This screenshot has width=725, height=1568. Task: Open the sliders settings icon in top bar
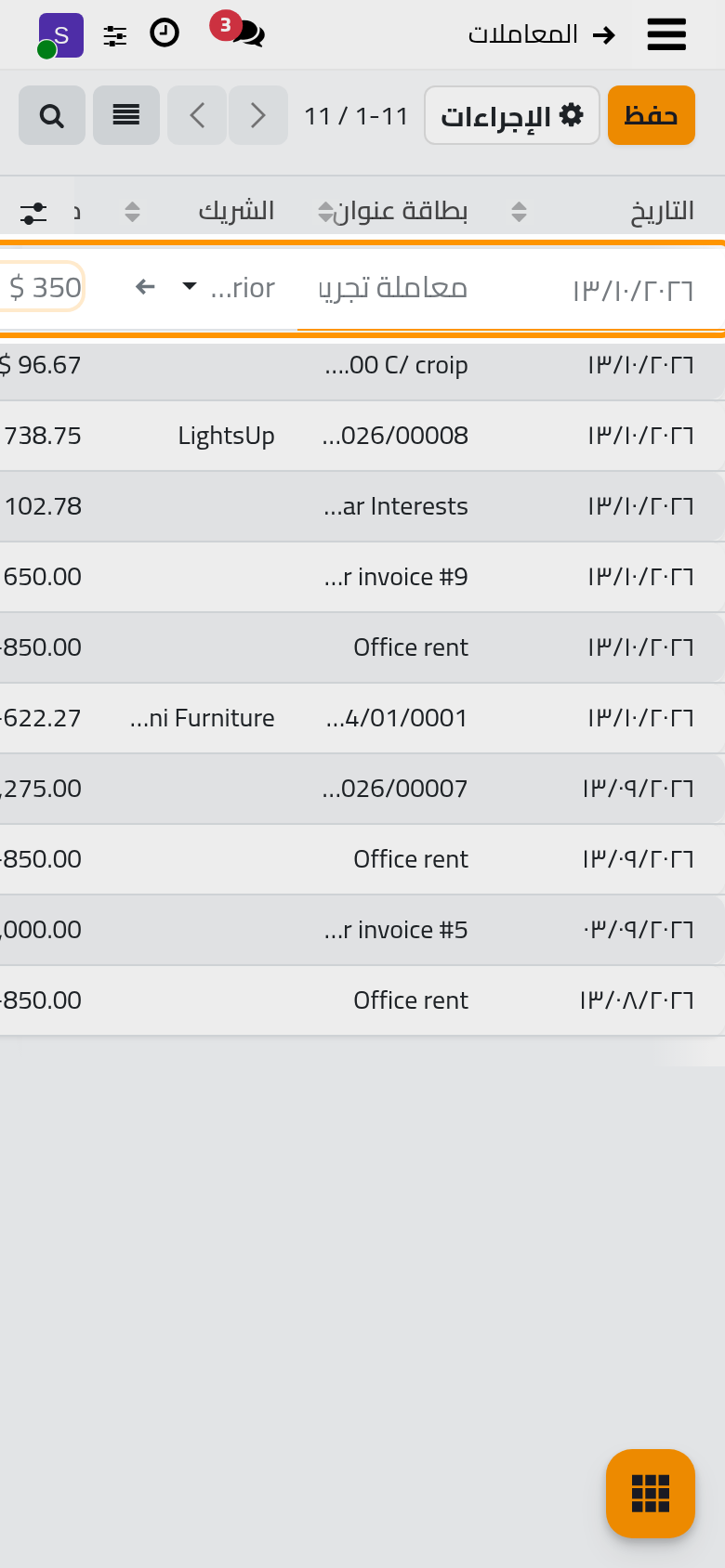(115, 35)
